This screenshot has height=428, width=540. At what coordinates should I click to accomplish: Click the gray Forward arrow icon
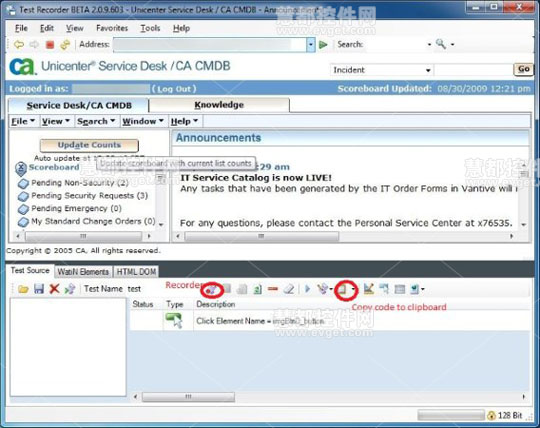34,44
